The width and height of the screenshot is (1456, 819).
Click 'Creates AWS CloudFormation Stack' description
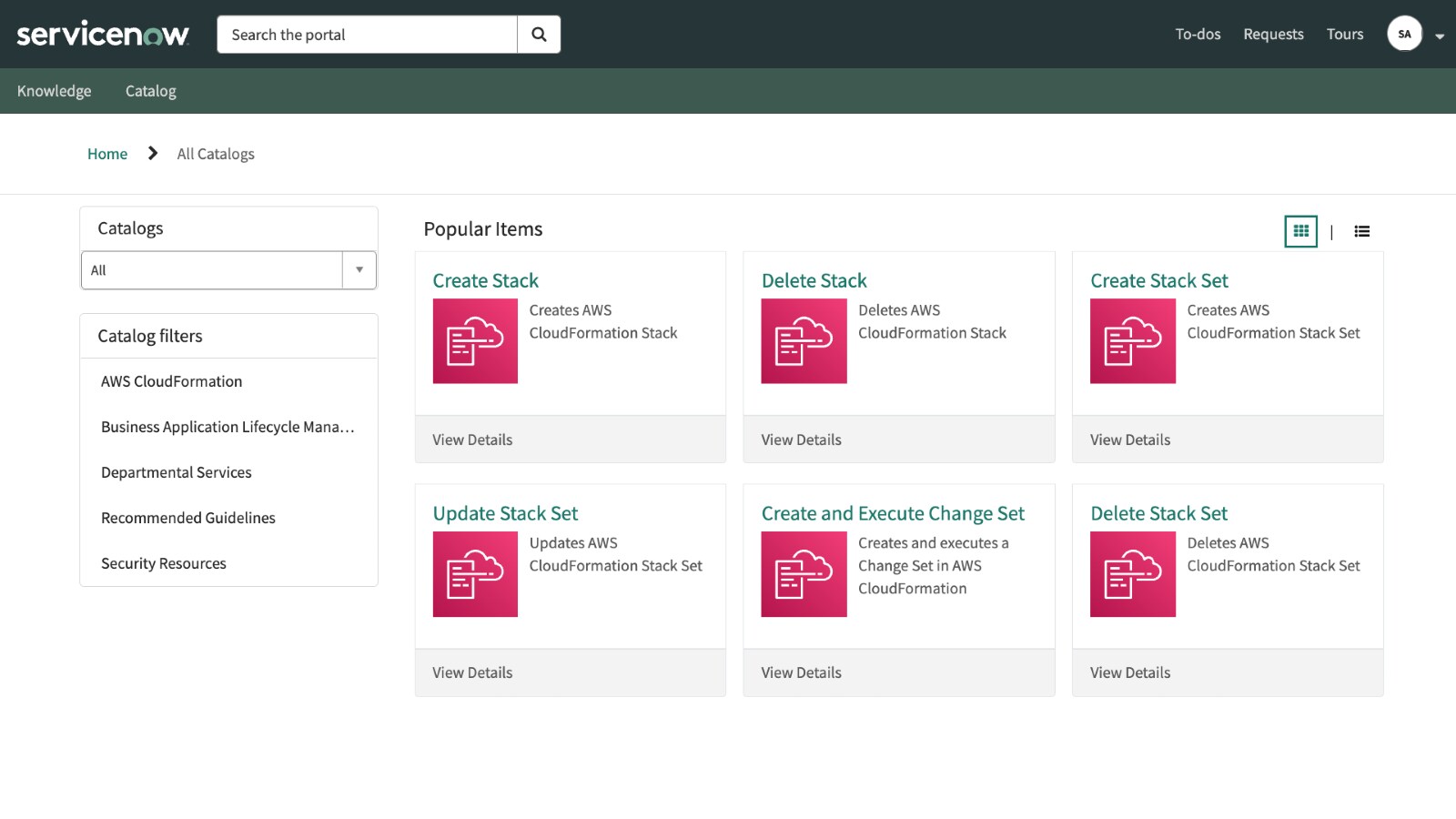tap(603, 321)
